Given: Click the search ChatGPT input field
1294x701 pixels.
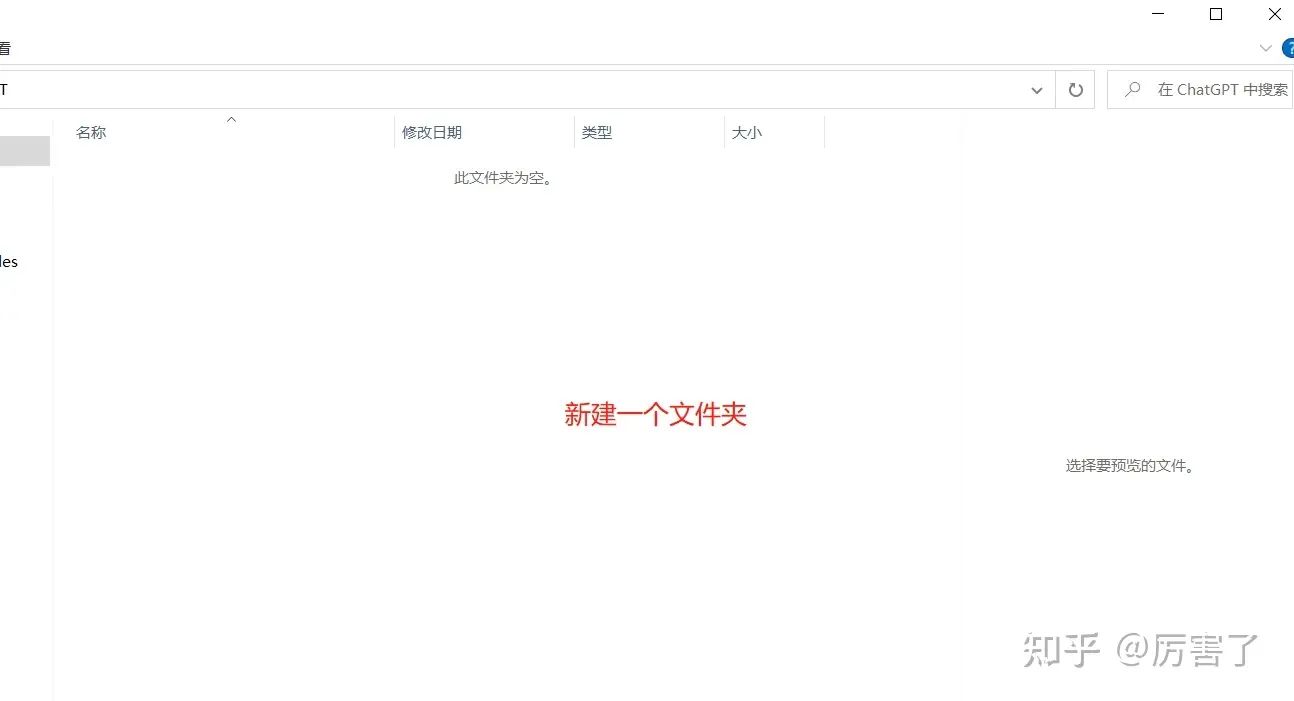Looking at the screenshot, I should (x=1200, y=90).
